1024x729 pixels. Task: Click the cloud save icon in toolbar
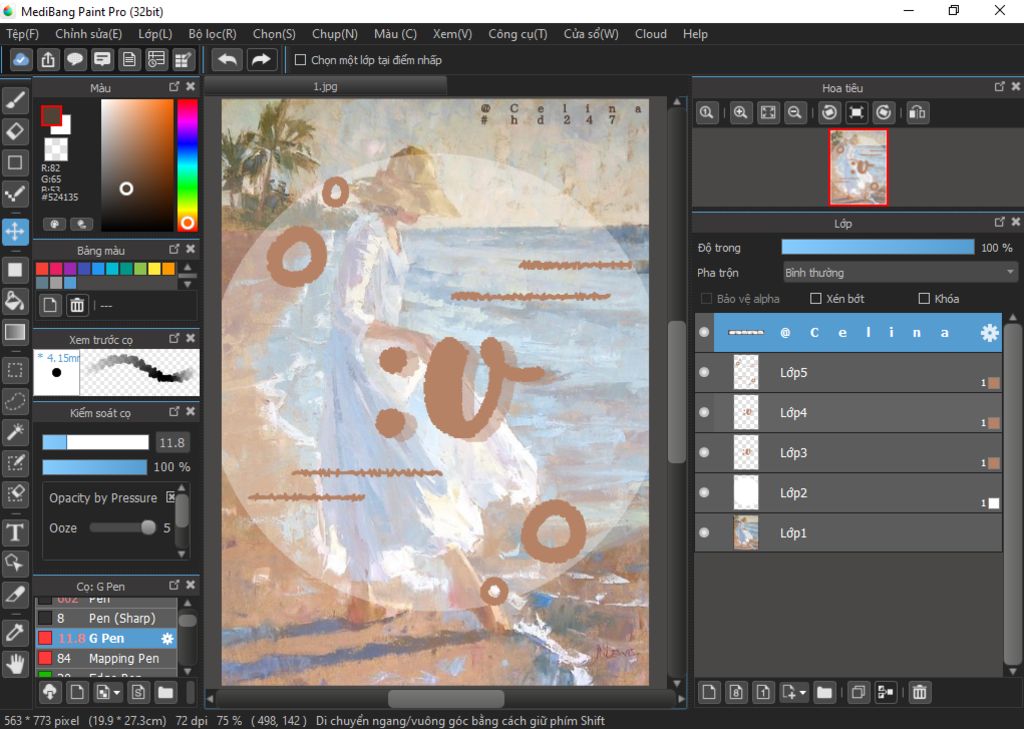pyautogui.click(x=21, y=60)
